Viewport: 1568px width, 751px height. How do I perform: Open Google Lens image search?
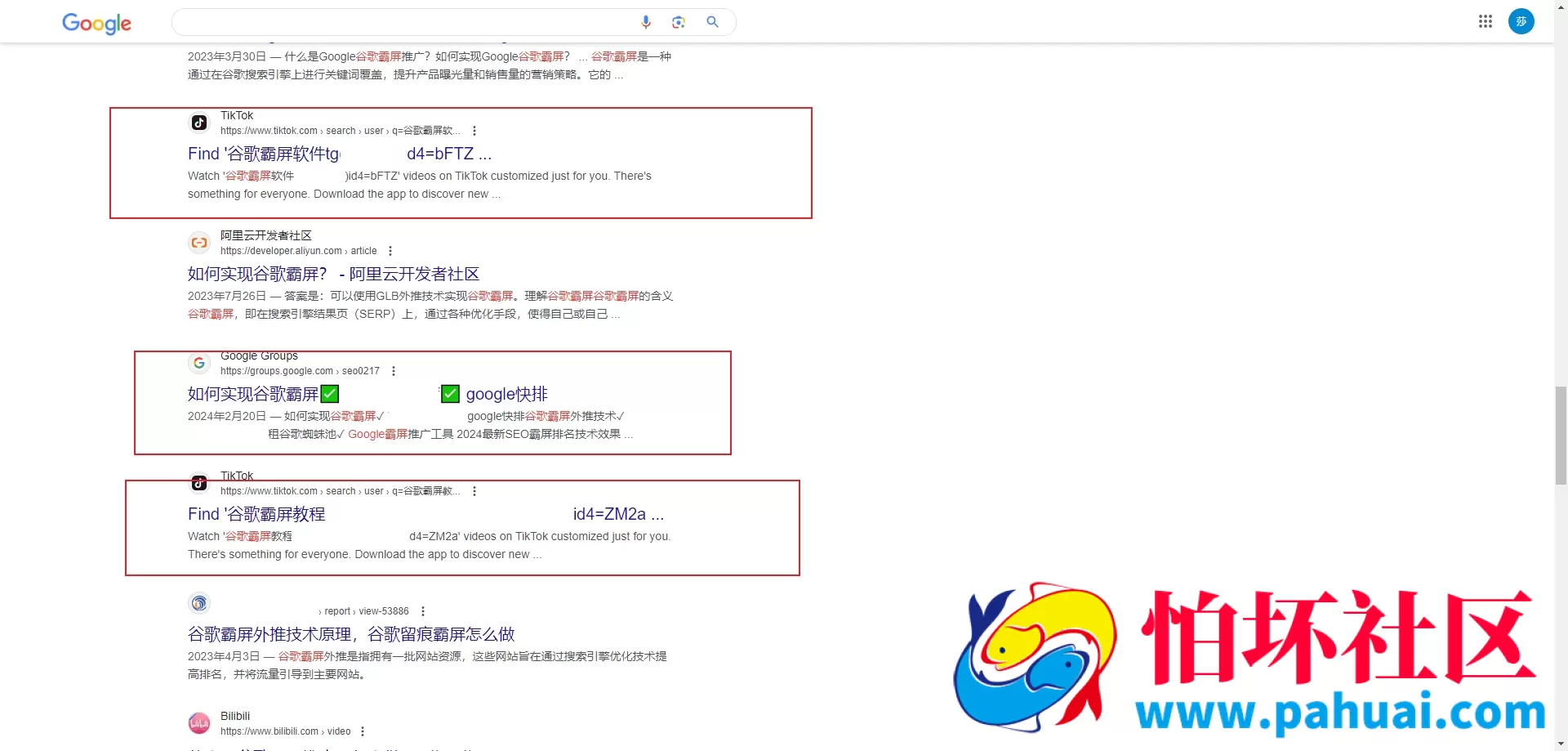tap(679, 22)
